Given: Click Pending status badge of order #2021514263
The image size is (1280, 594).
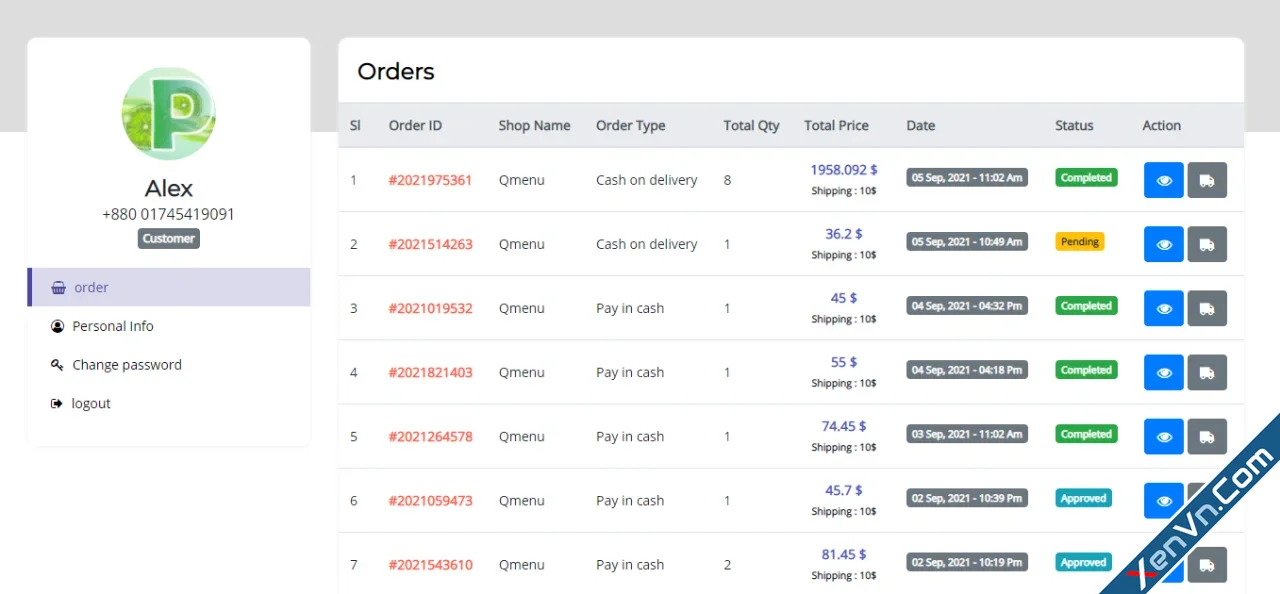Looking at the screenshot, I should (1080, 242).
